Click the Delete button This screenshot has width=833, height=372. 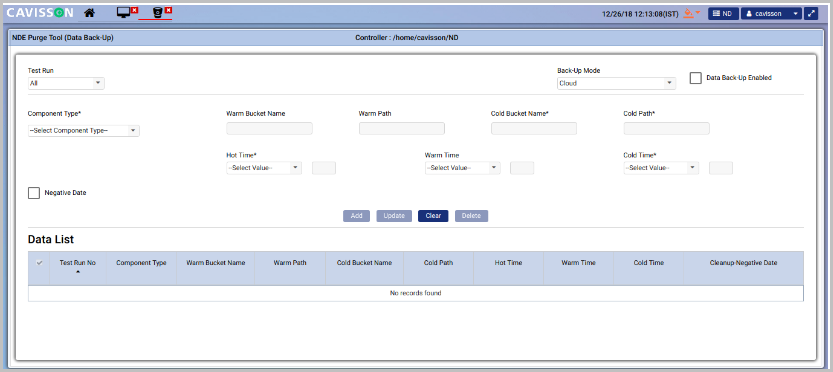(471, 216)
